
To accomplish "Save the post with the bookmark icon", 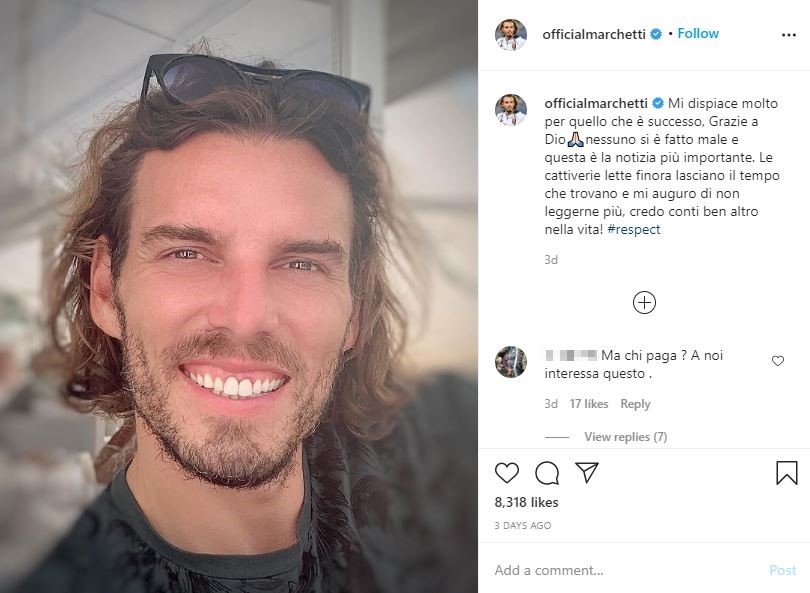I will [786, 473].
